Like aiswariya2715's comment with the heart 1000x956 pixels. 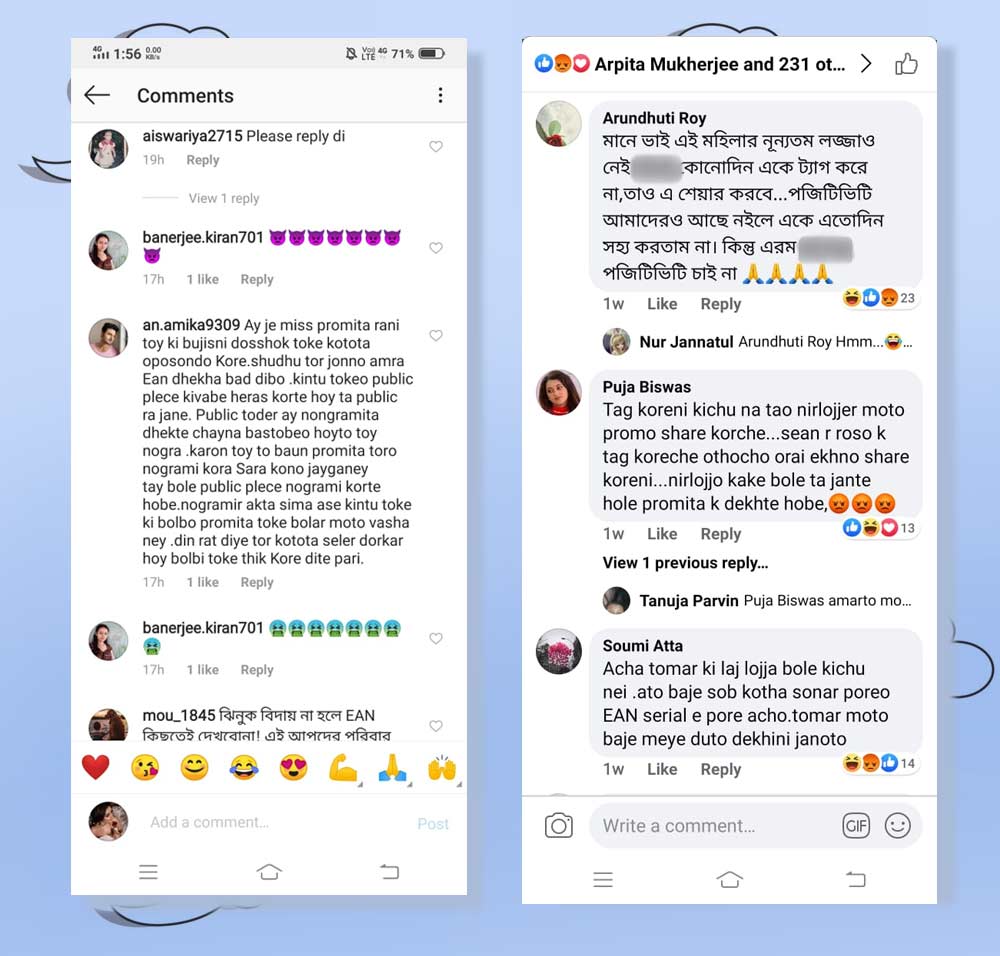point(436,147)
